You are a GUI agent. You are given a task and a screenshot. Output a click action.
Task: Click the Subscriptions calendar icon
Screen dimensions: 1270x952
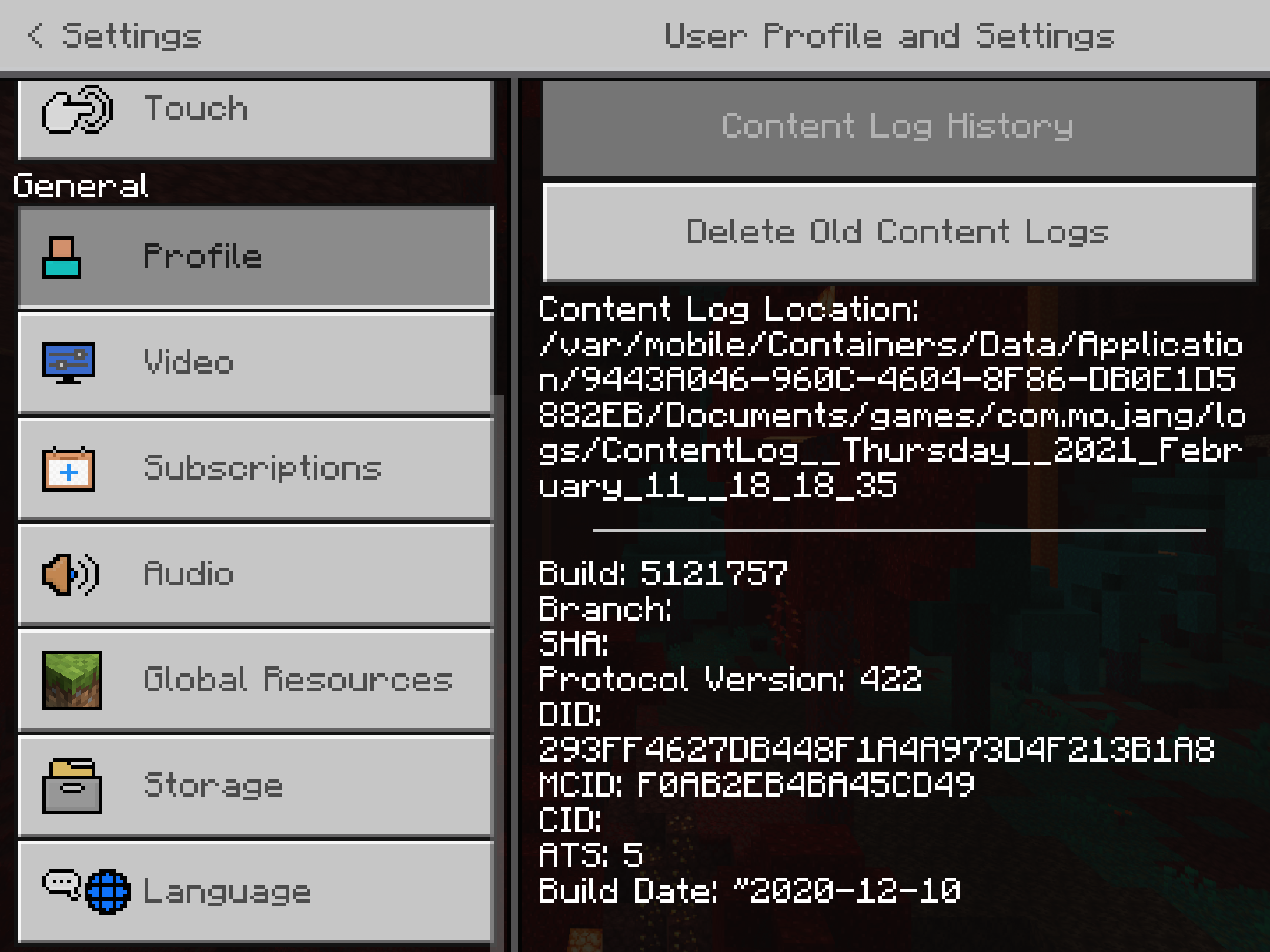pos(69,468)
